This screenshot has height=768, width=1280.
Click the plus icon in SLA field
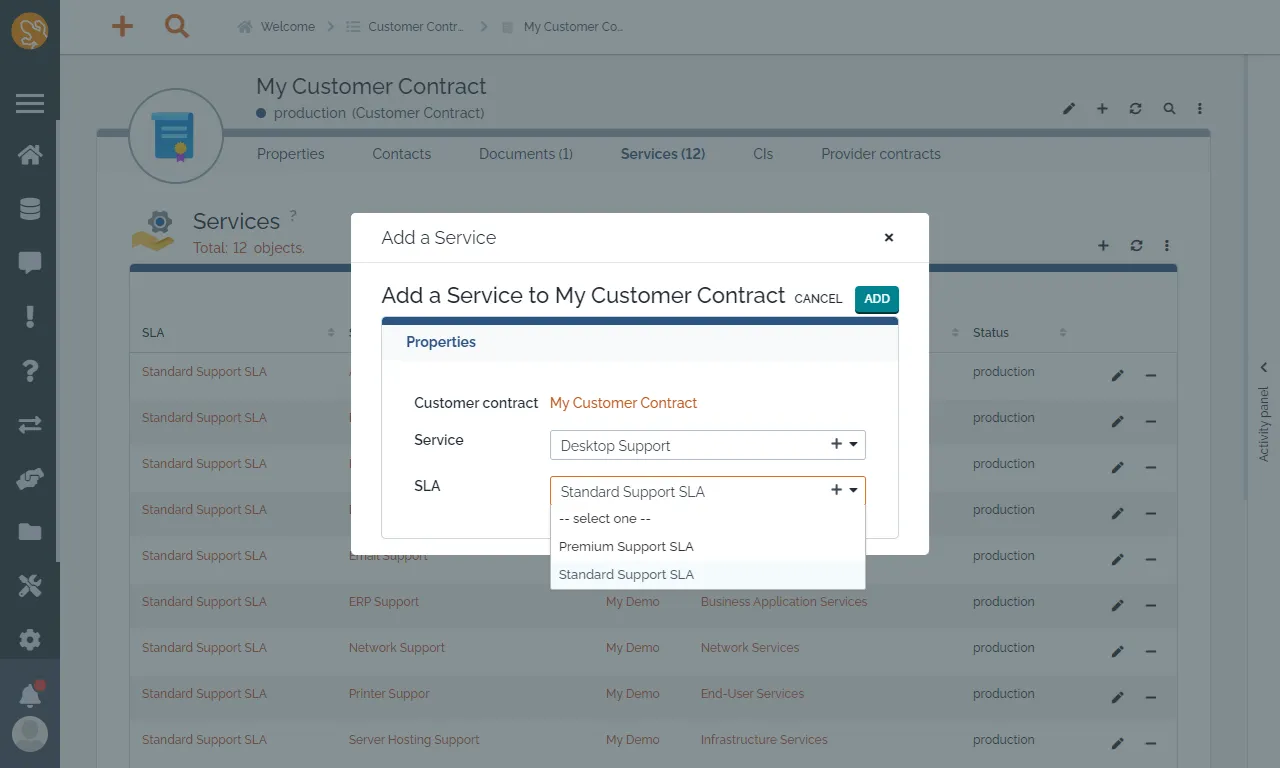836,491
